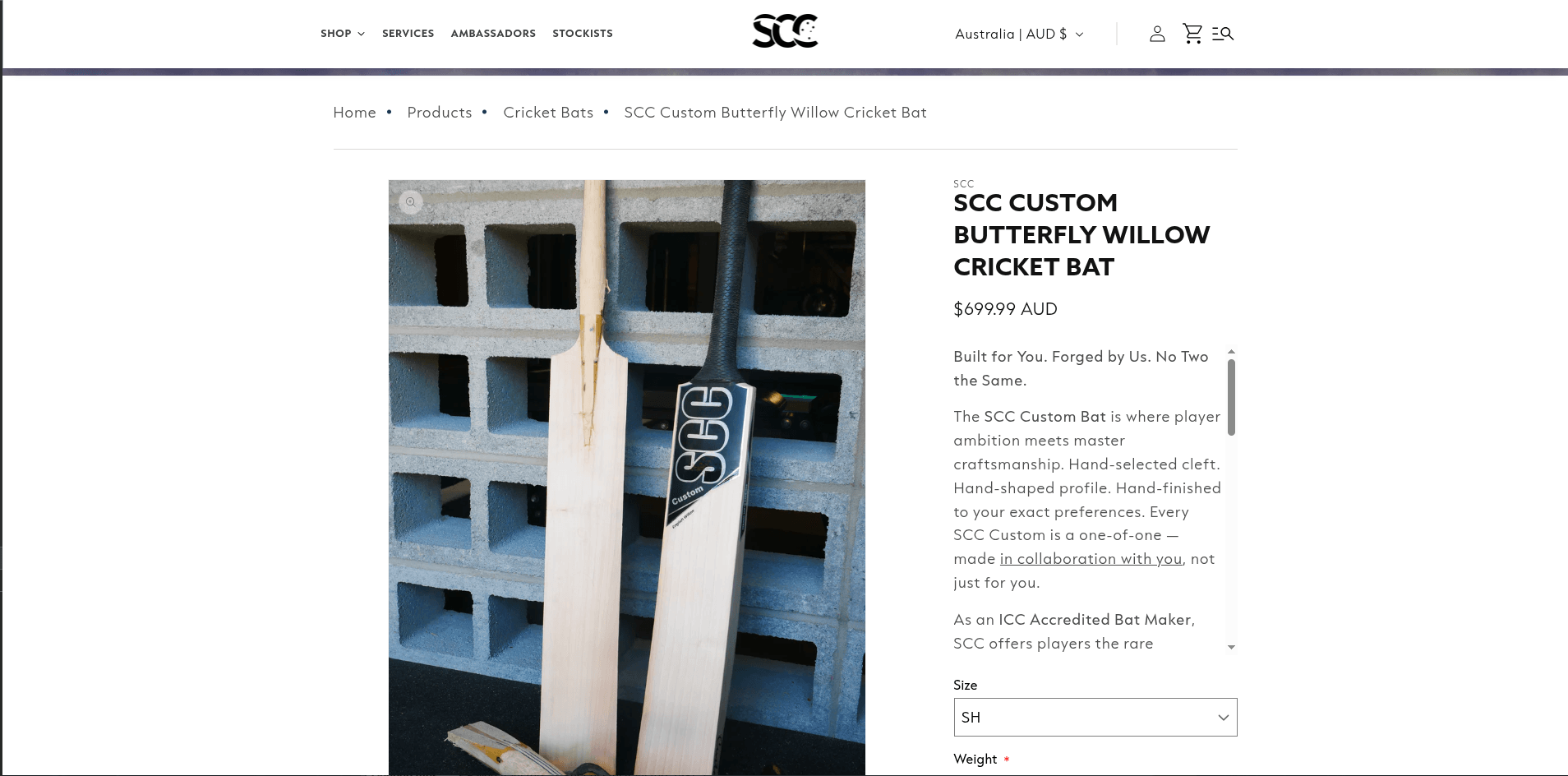Screen dimensions: 1568x776
Task: Follow the Home breadcrumb link
Action: coord(354,113)
